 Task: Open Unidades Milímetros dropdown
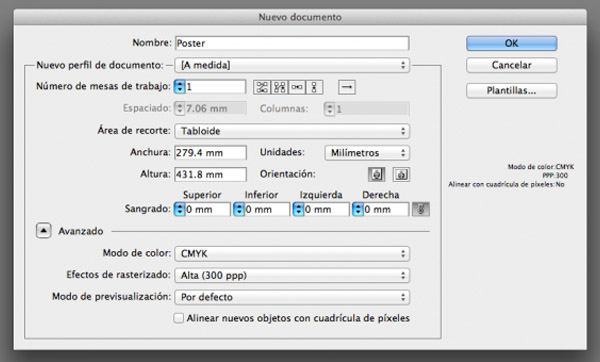pos(367,153)
